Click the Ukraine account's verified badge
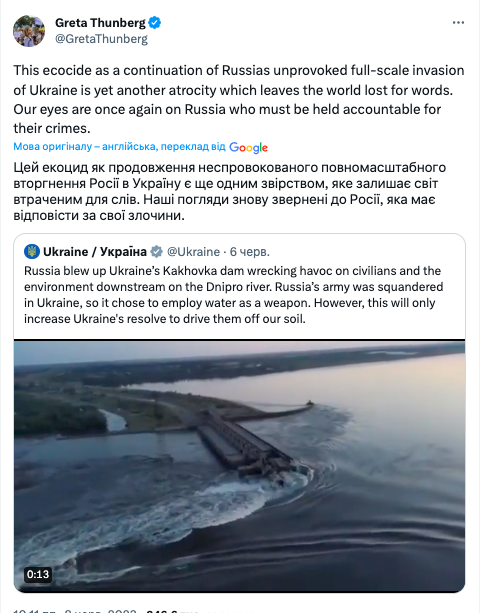This screenshot has height=613, width=490. 156,251
